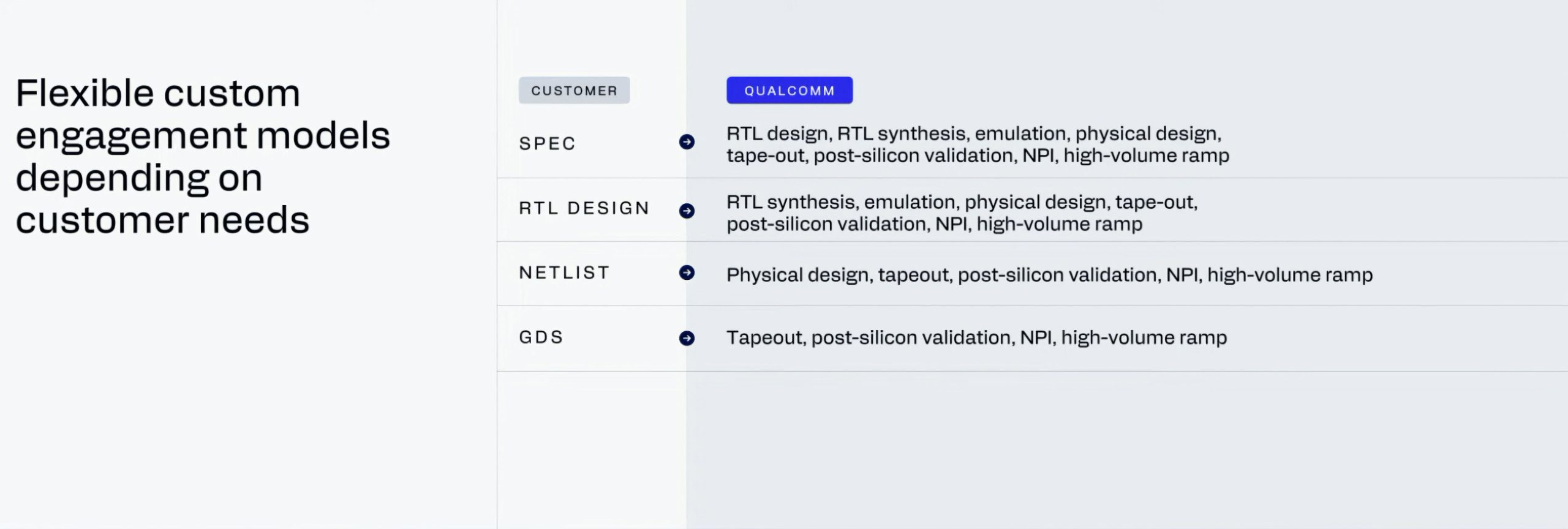Click the gray CUSTOMER badge
This screenshot has height=529, width=1568.
[574, 91]
